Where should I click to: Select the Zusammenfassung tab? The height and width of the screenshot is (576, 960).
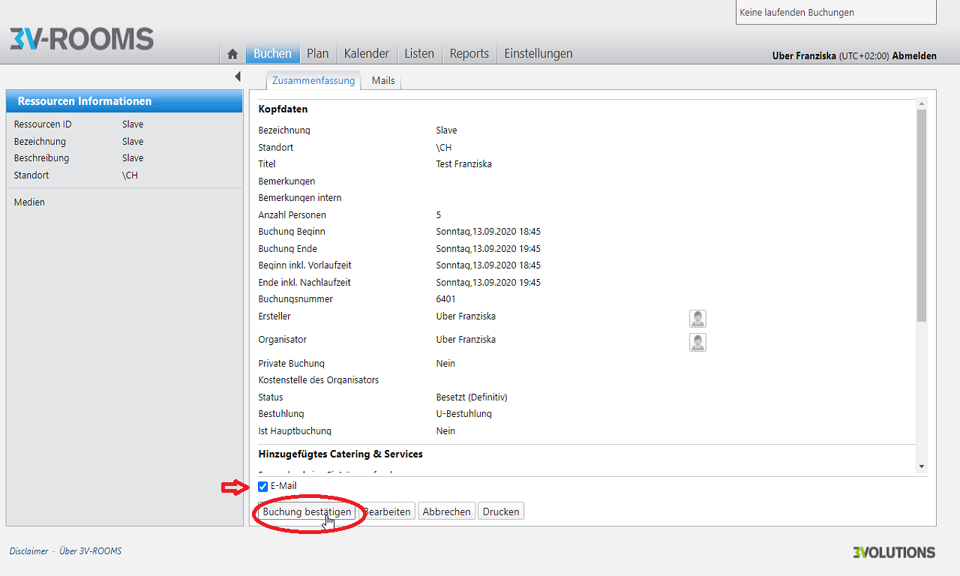(313, 81)
